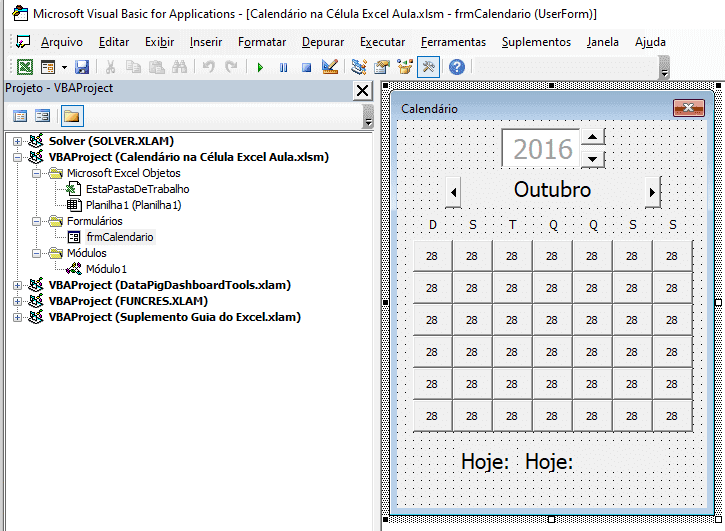Open the Janela menu

pyautogui.click(x=602, y=42)
